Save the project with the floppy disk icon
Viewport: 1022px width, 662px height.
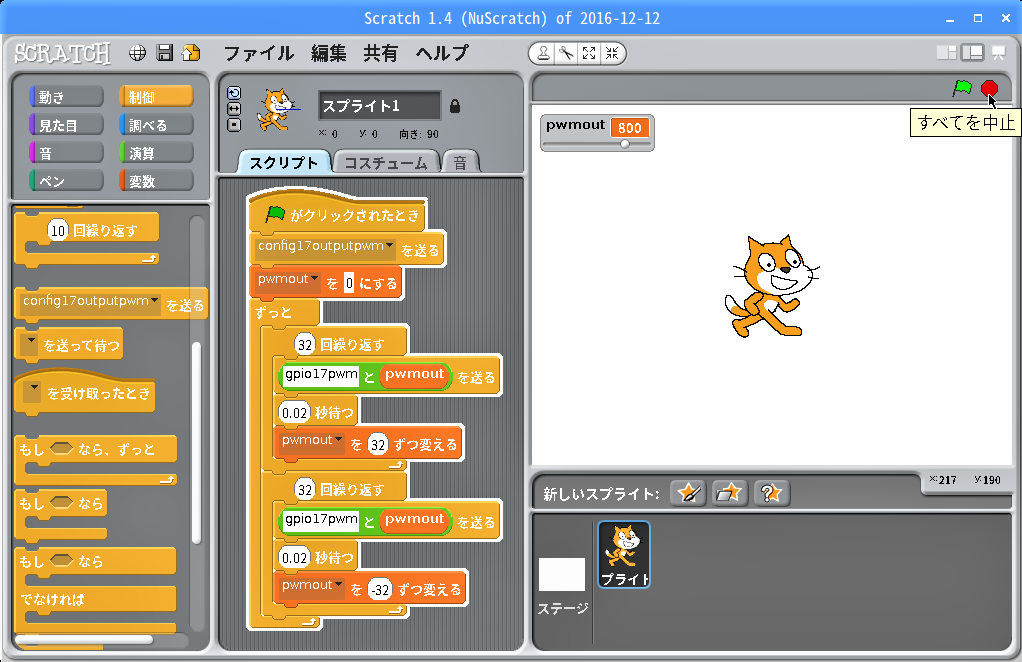pyautogui.click(x=165, y=53)
